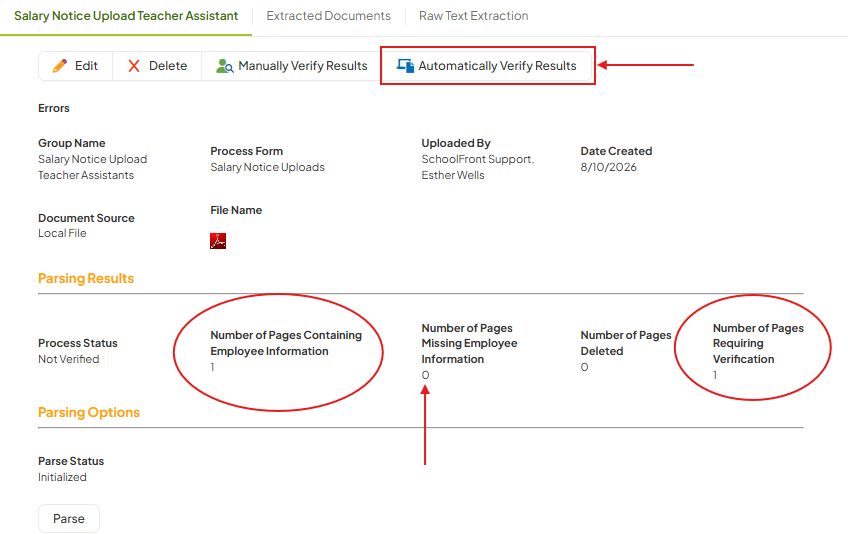The image size is (848, 534).
Task: Switch to the Extracted Documents tab
Action: pyautogui.click(x=328, y=16)
